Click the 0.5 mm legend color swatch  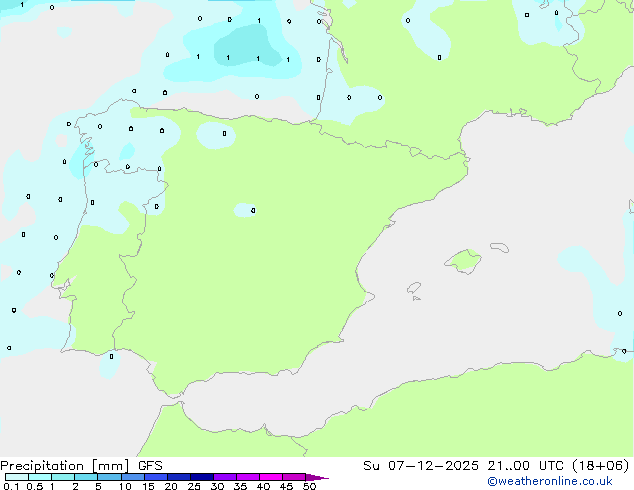(x=40, y=477)
